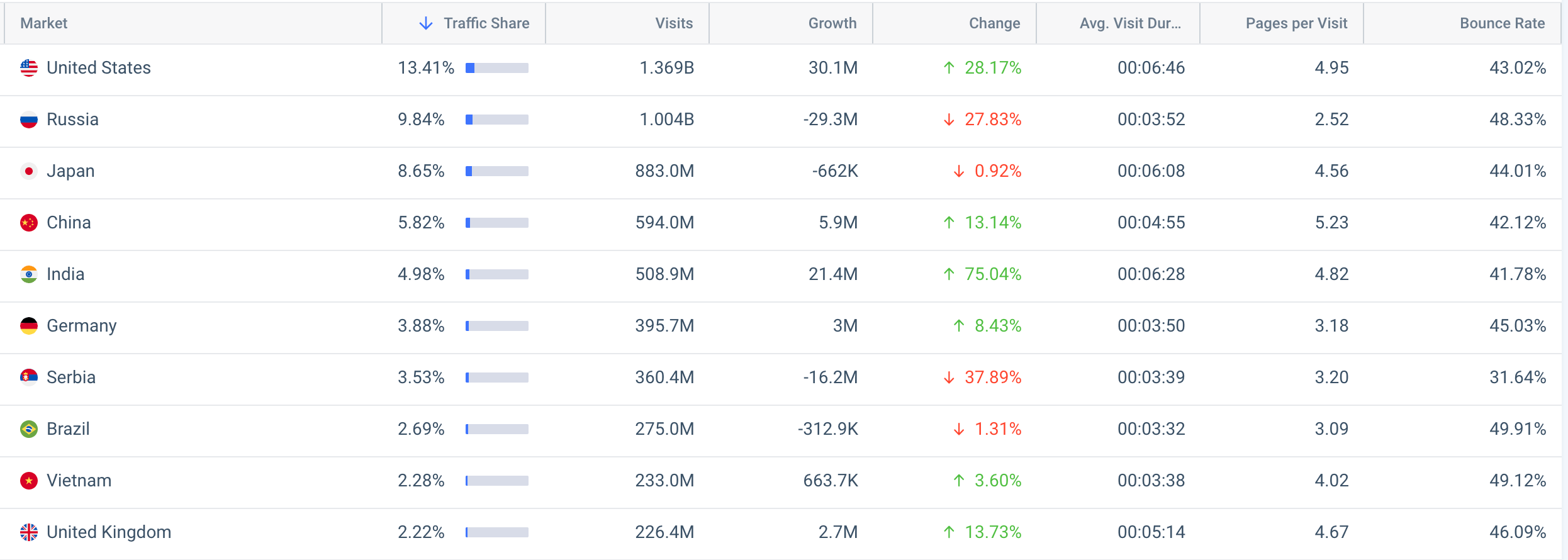This screenshot has height=560, width=1568.
Task: Click United States traffic share bar
Action: point(496,68)
